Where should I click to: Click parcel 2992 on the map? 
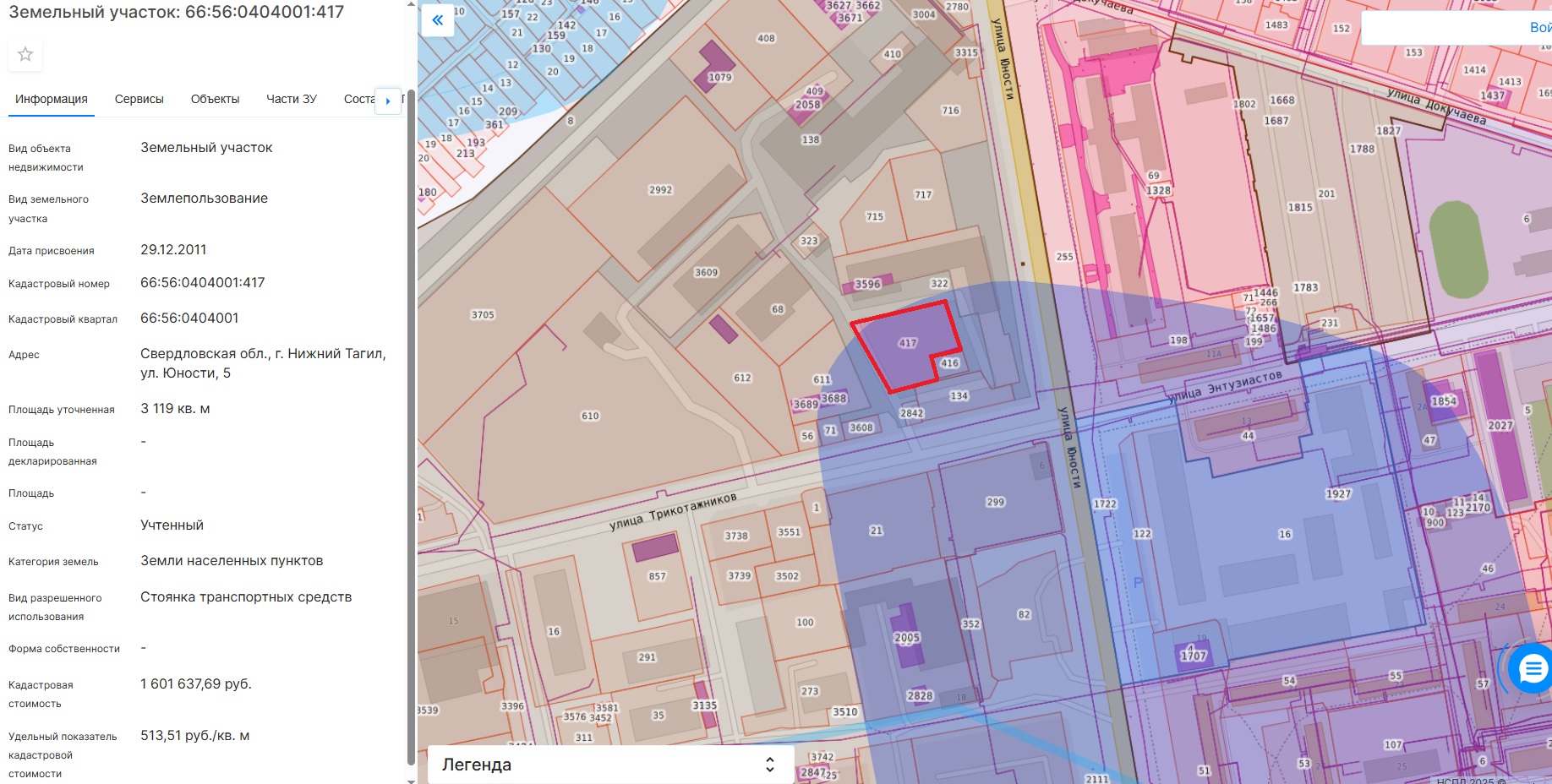tap(660, 190)
